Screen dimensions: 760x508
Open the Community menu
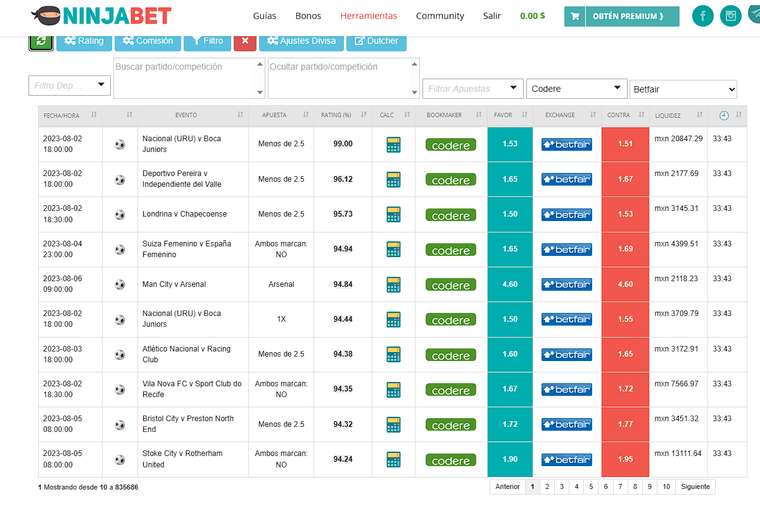[440, 16]
